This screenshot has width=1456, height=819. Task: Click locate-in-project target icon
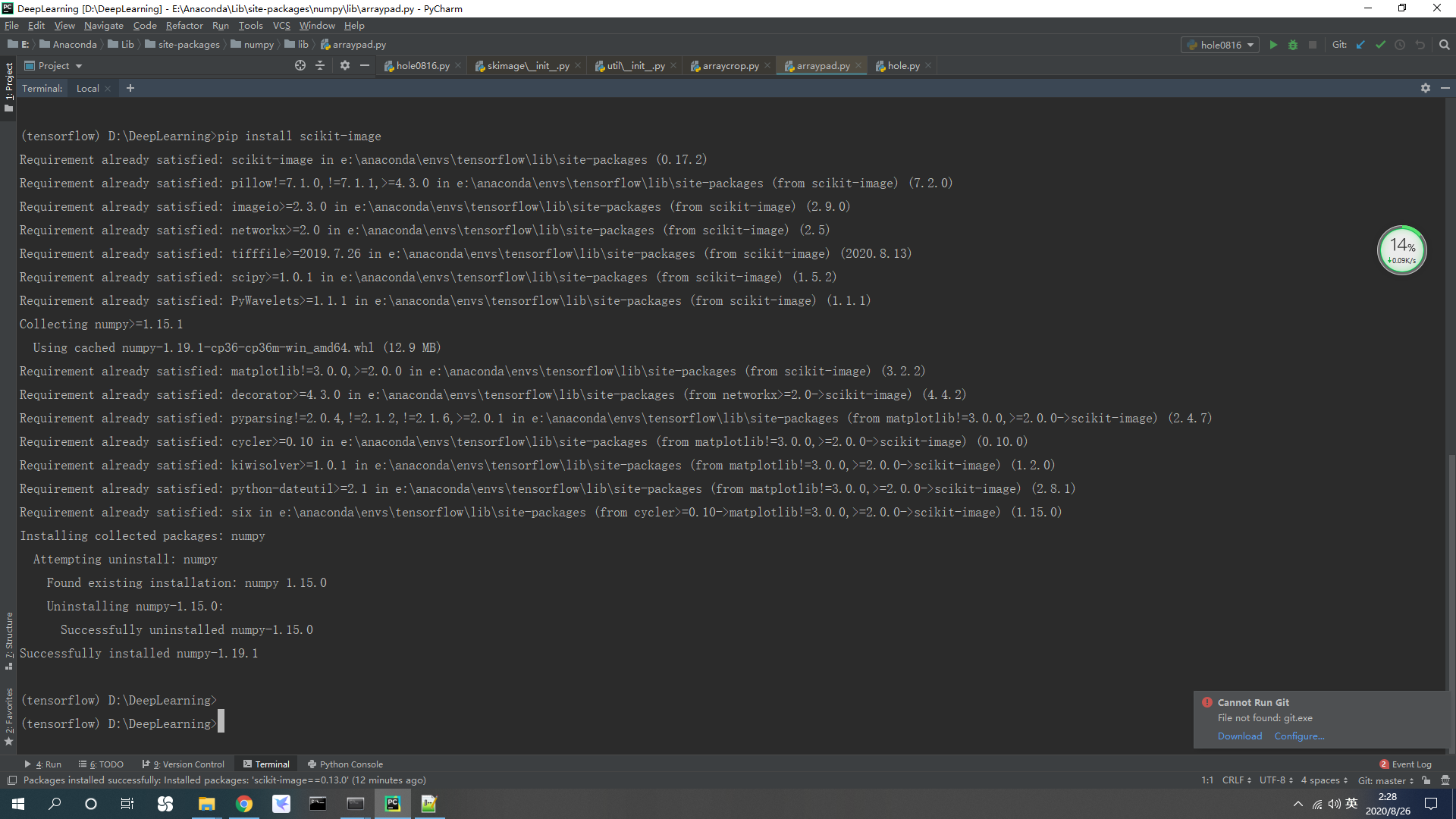[300, 66]
